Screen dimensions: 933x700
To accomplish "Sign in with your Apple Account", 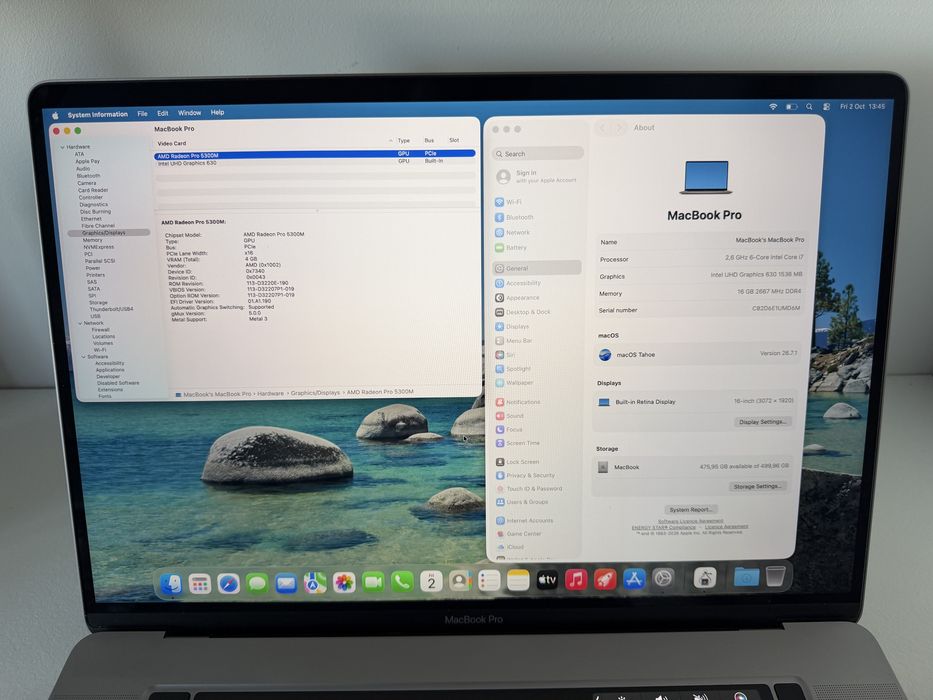I will click(x=537, y=176).
